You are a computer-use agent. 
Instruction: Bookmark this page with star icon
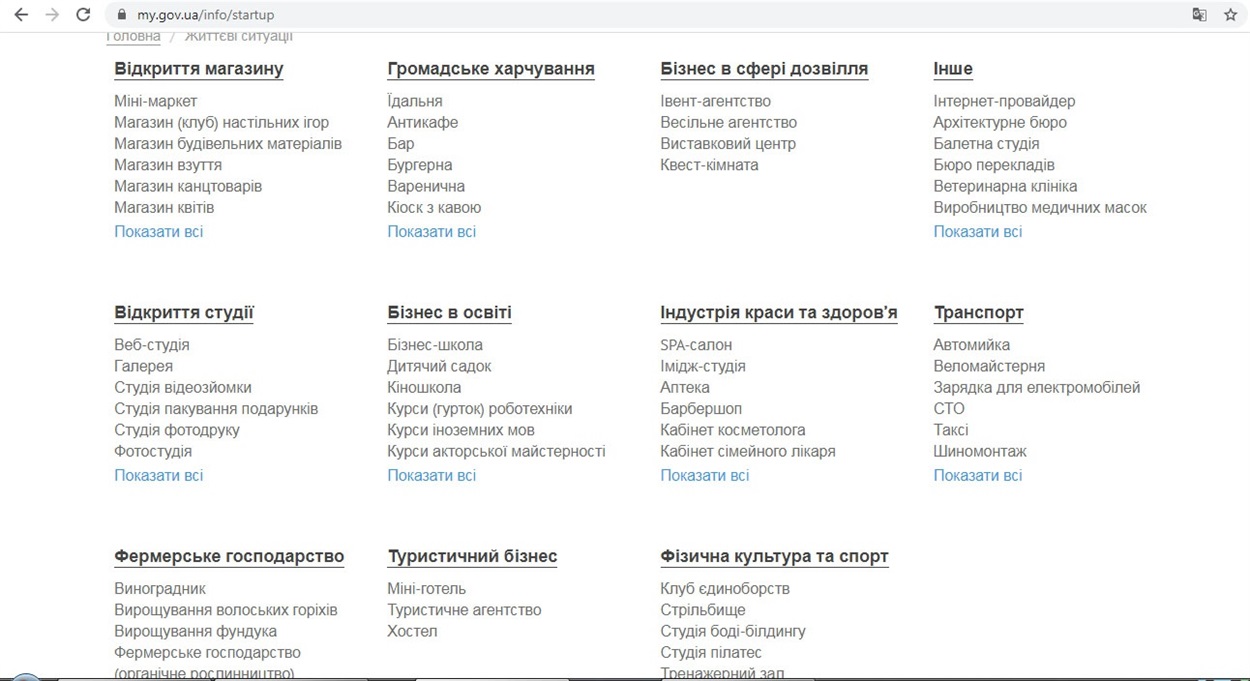point(1231,15)
